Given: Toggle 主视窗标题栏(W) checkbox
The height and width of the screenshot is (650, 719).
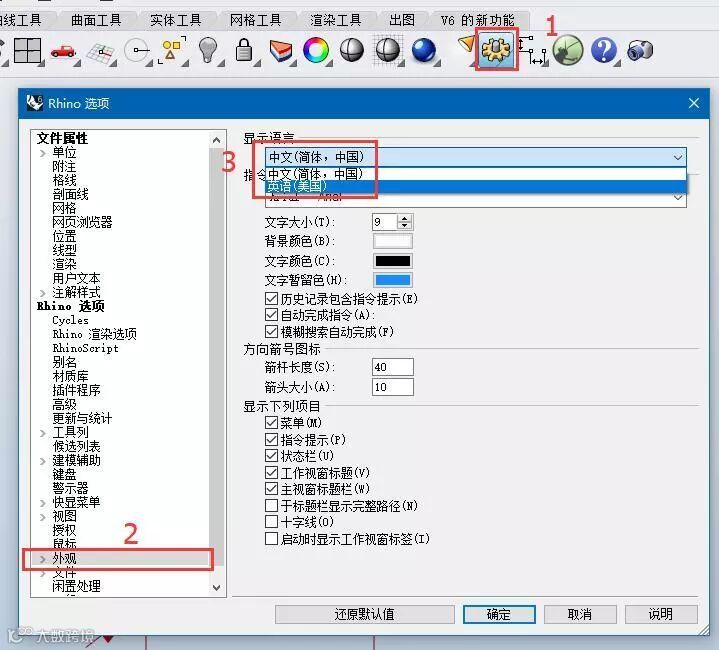Looking at the screenshot, I should coord(271,489).
